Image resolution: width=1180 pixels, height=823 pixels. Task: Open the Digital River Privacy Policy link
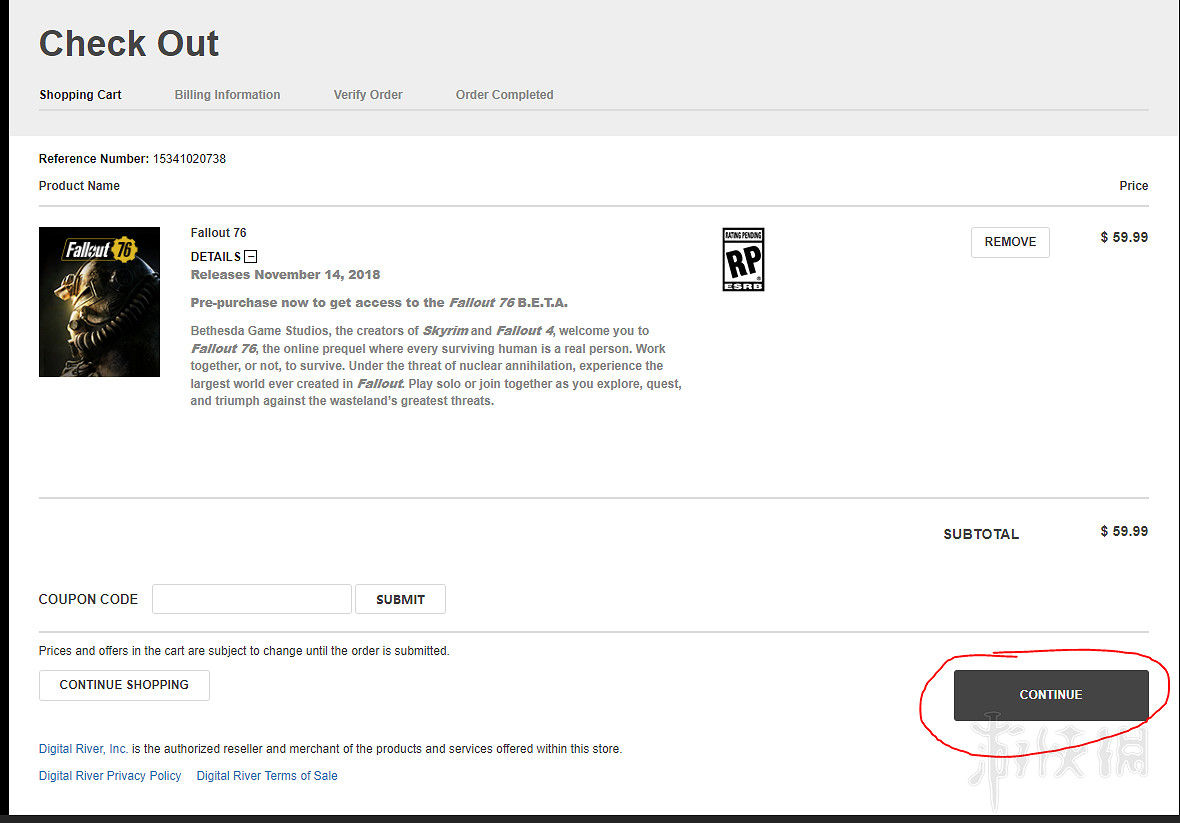pyautogui.click(x=110, y=776)
